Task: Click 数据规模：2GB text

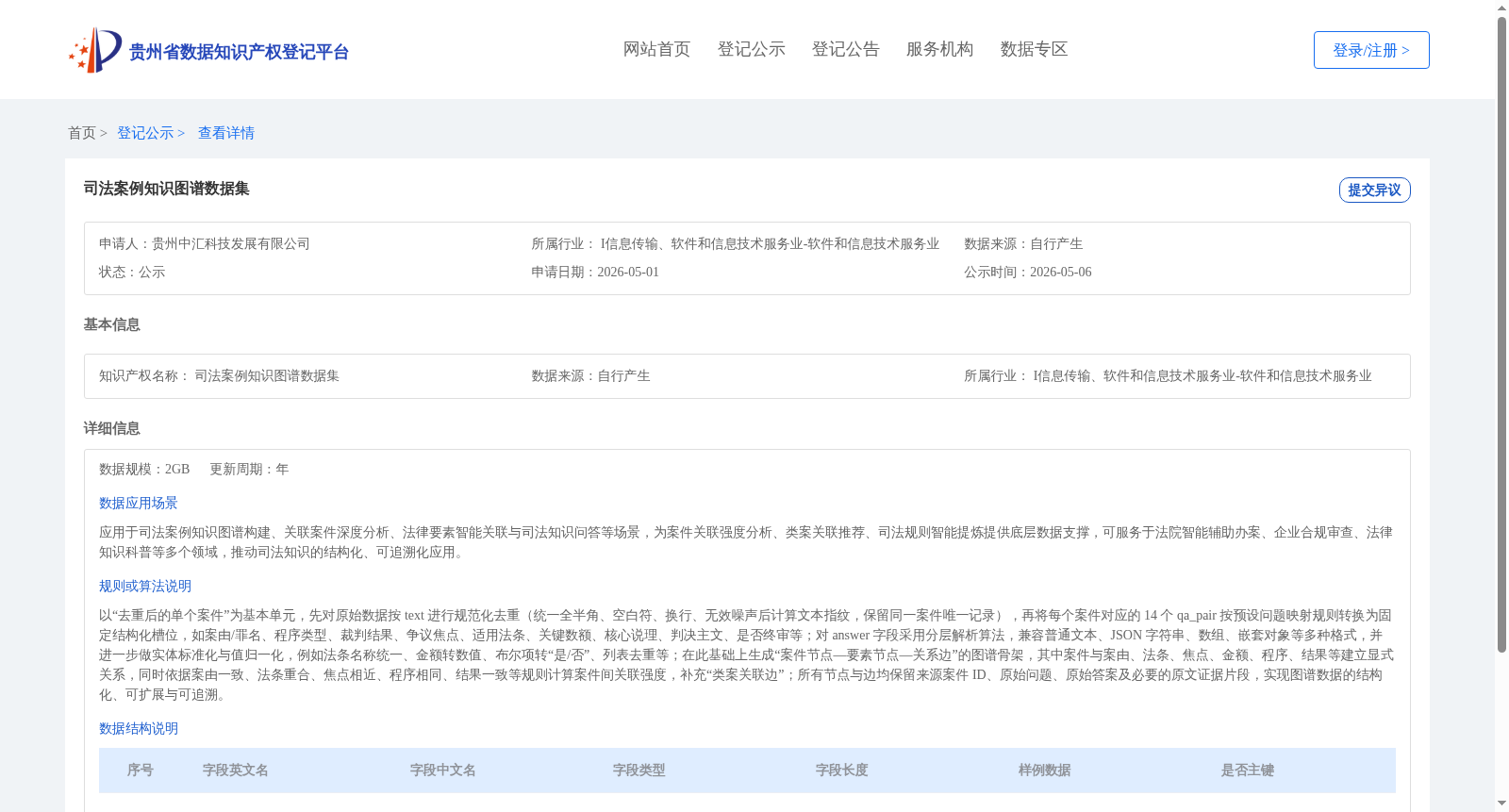Action: 144,469
